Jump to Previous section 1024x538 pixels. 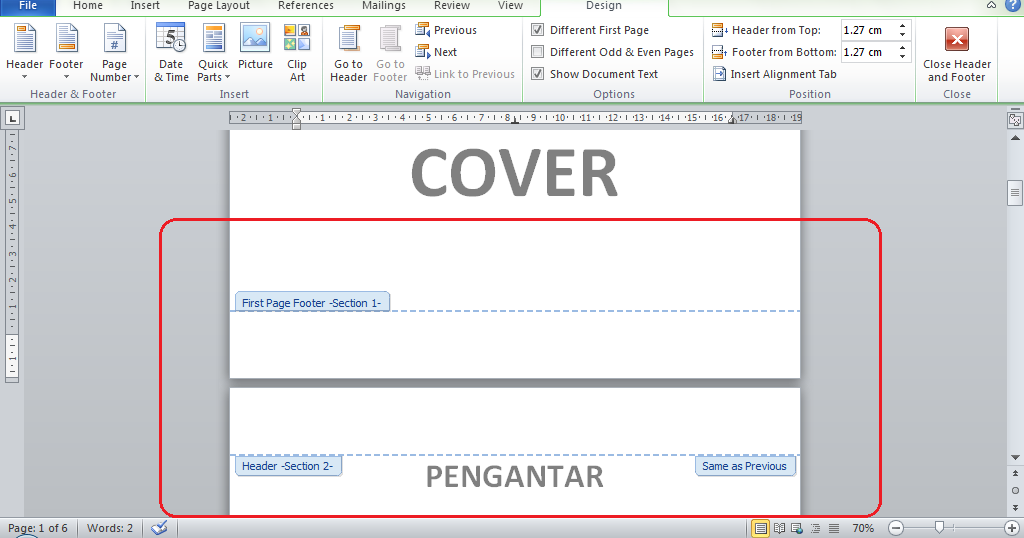pos(446,30)
